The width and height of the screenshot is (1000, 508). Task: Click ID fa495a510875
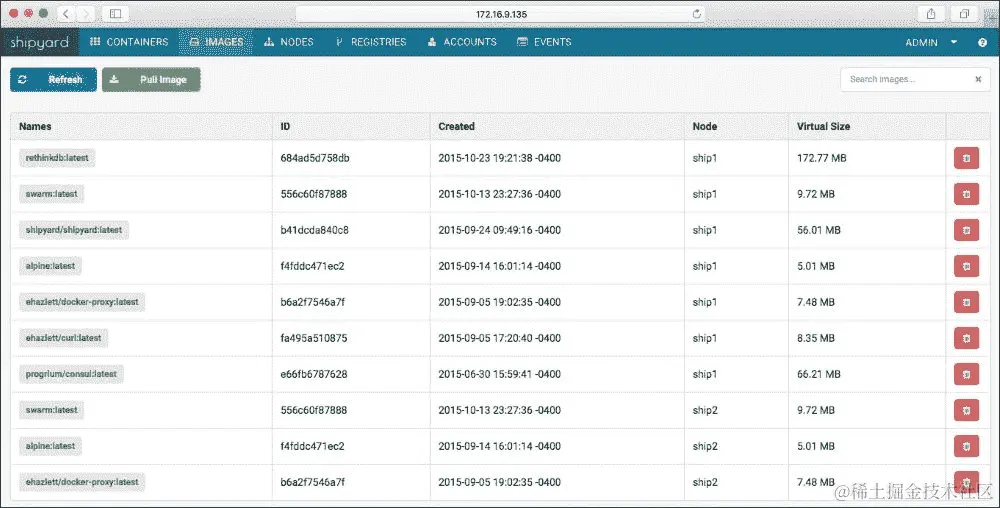pyautogui.click(x=314, y=338)
